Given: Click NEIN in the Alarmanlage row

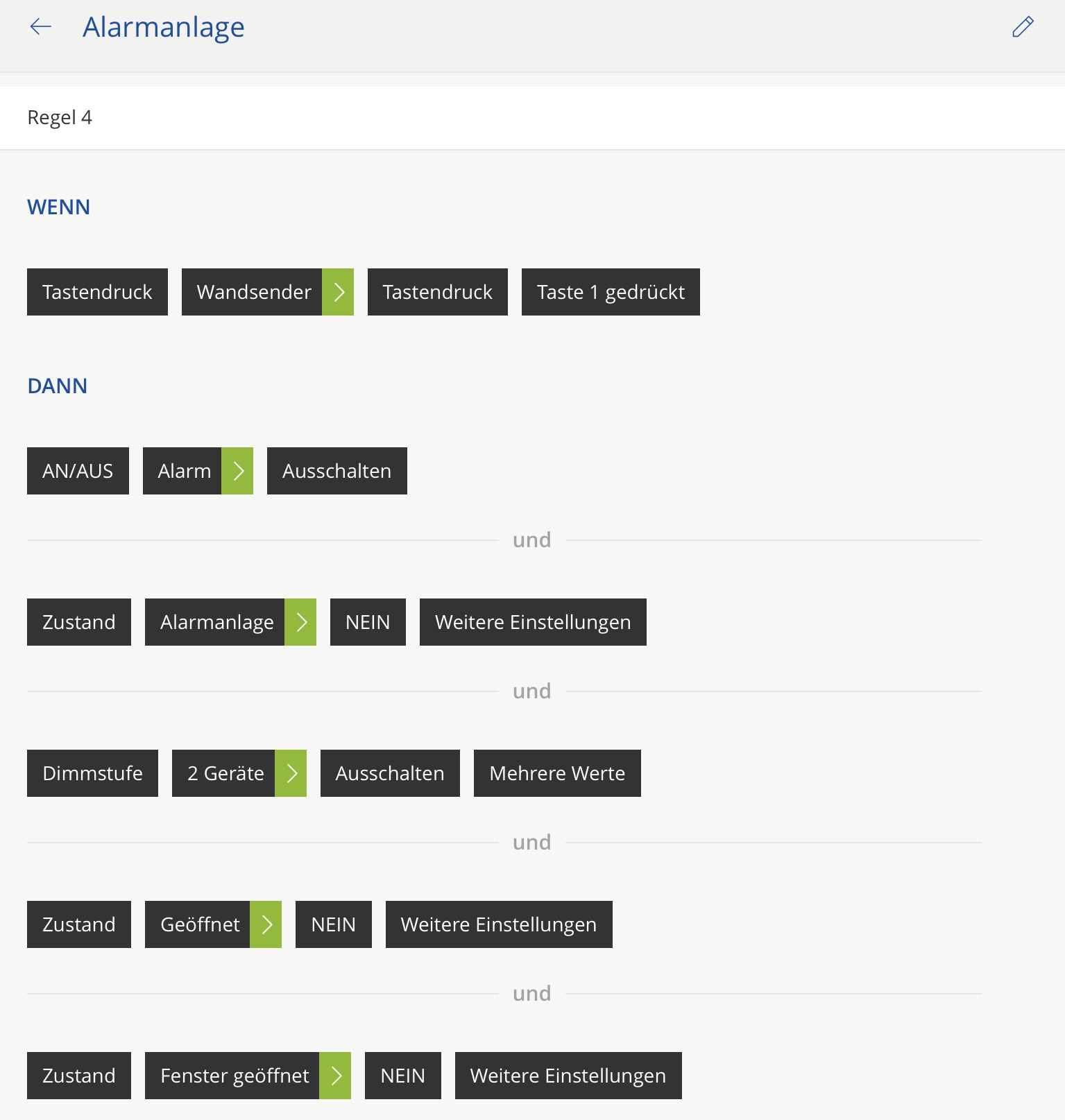Looking at the screenshot, I should pyautogui.click(x=368, y=622).
